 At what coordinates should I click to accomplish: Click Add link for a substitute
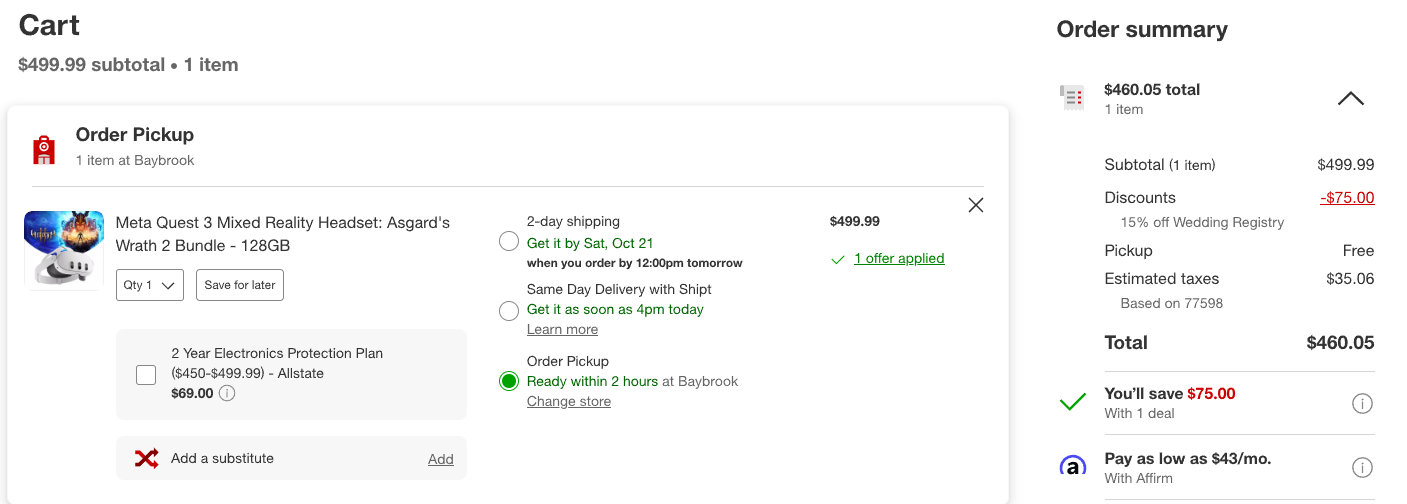pos(441,459)
